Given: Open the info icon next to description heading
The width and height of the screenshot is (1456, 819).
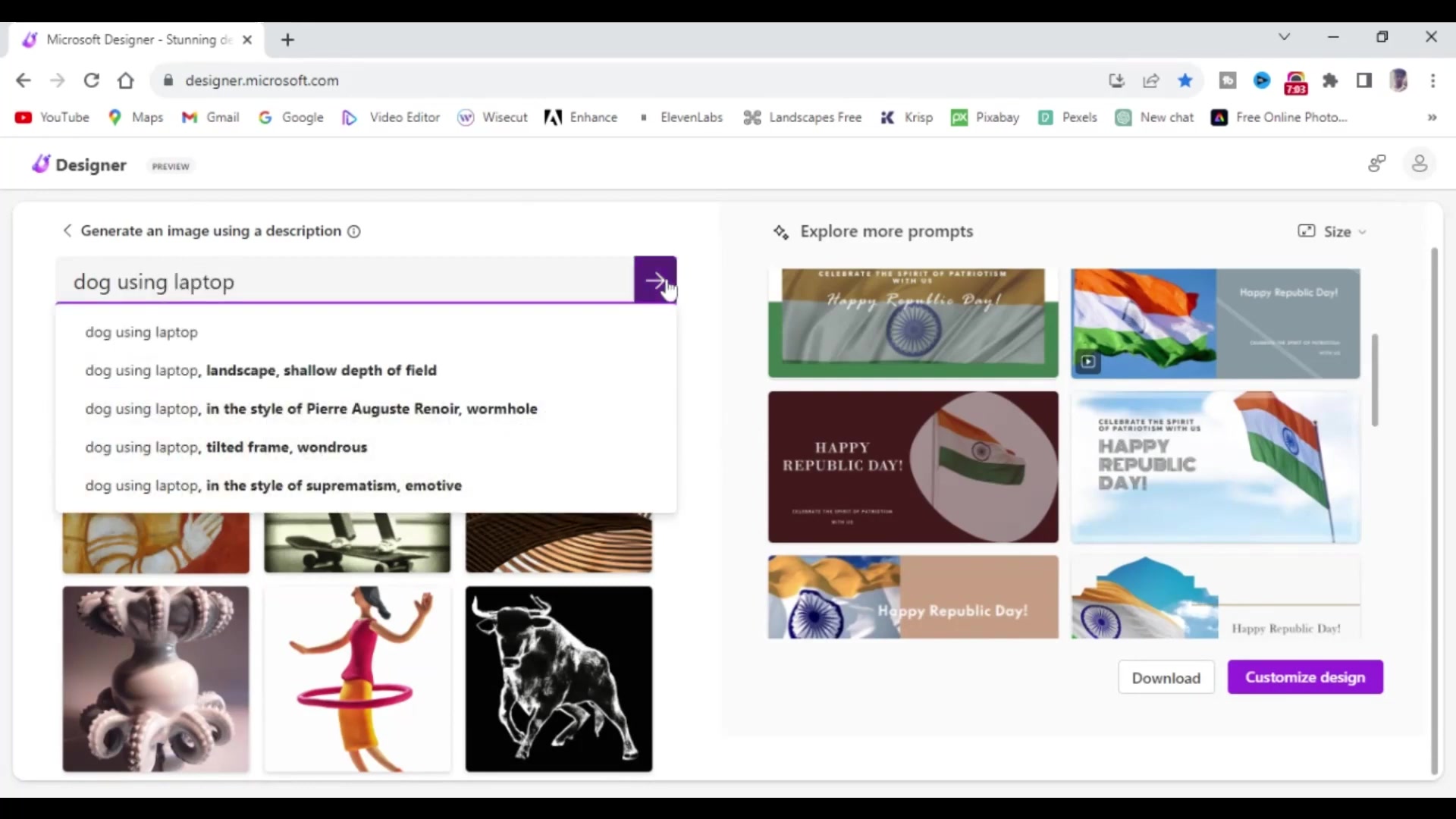Looking at the screenshot, I should pyautogui.click(x=353, y=231).
